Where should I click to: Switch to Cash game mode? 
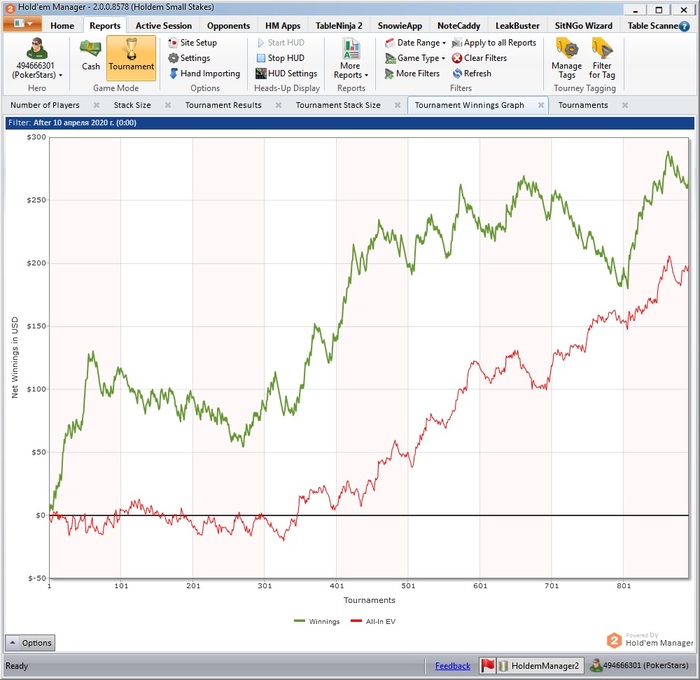click(x=91, y=55)
